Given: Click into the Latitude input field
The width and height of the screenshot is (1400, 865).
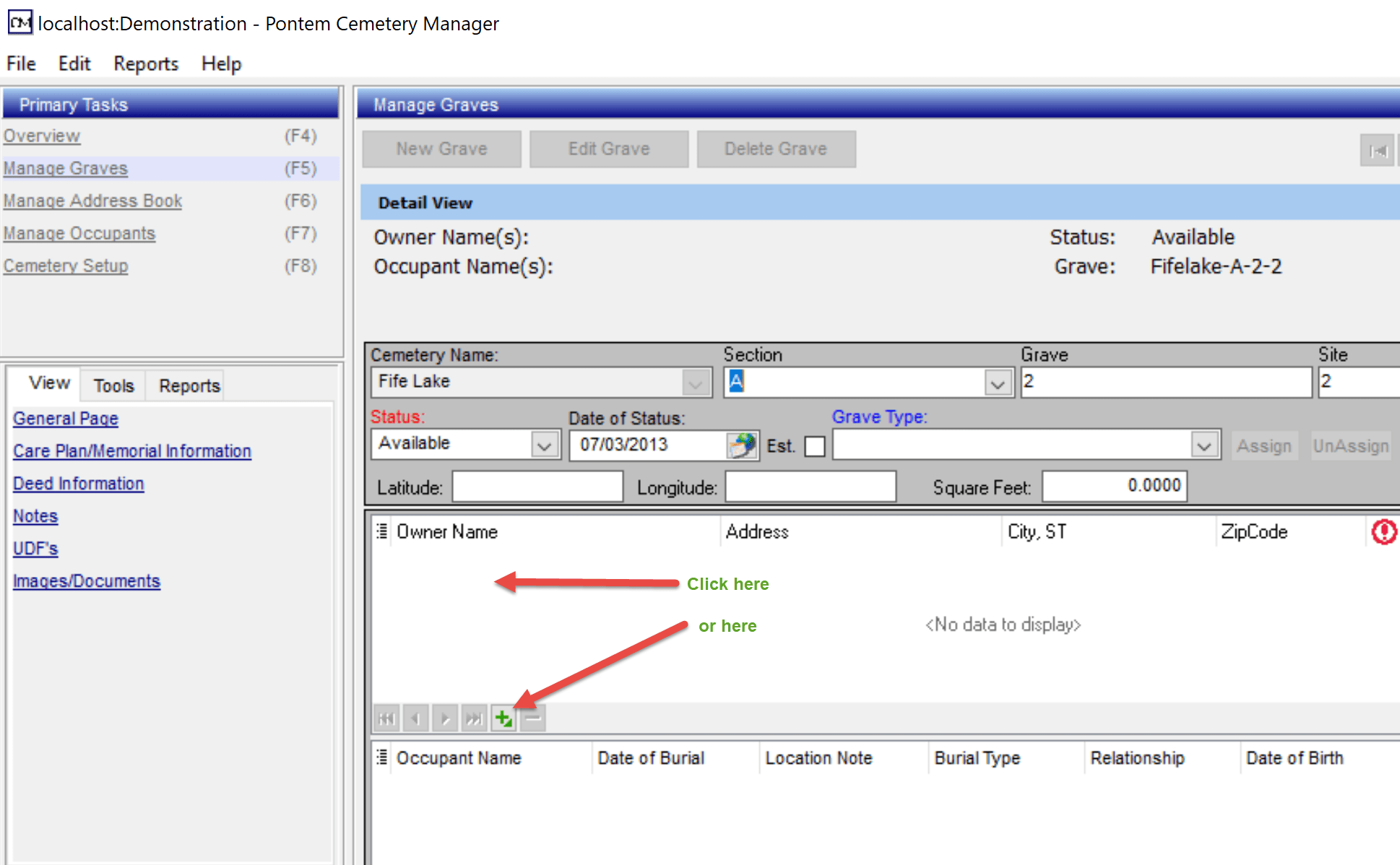Looking at the screenshot, I should [537, 487].
